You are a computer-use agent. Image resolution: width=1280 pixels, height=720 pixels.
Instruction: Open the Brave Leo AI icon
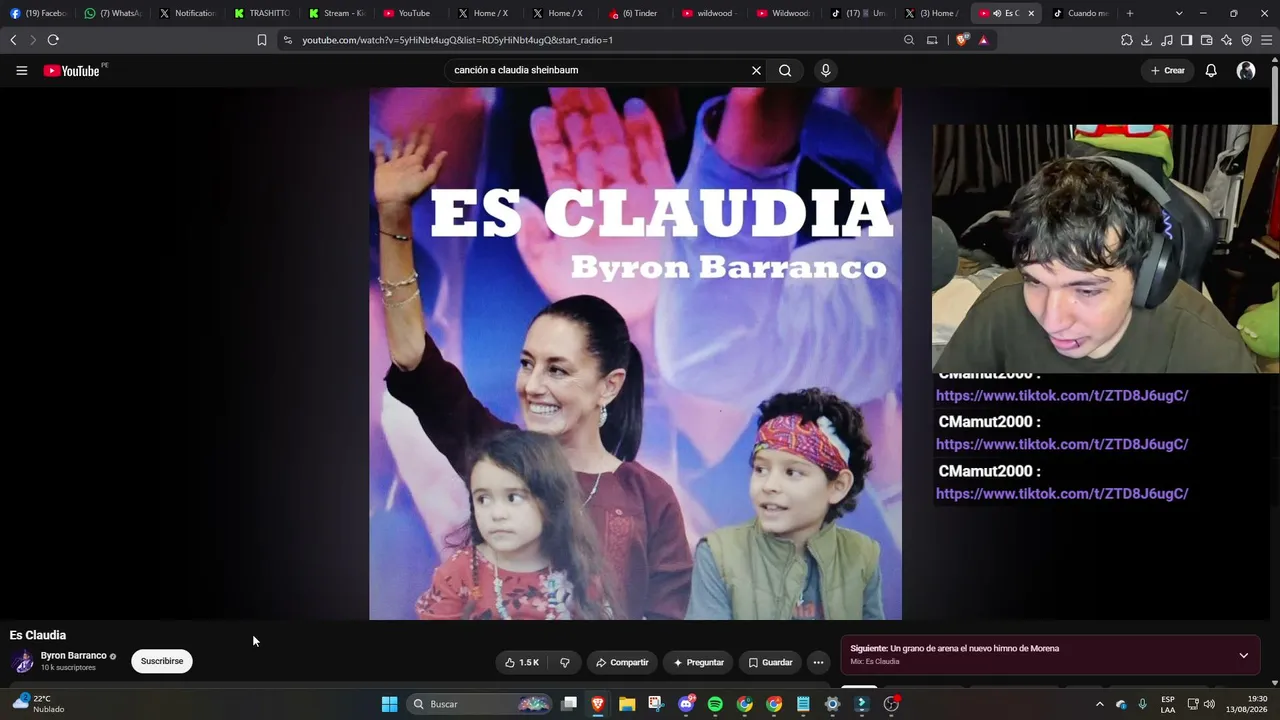[1226, 40]
